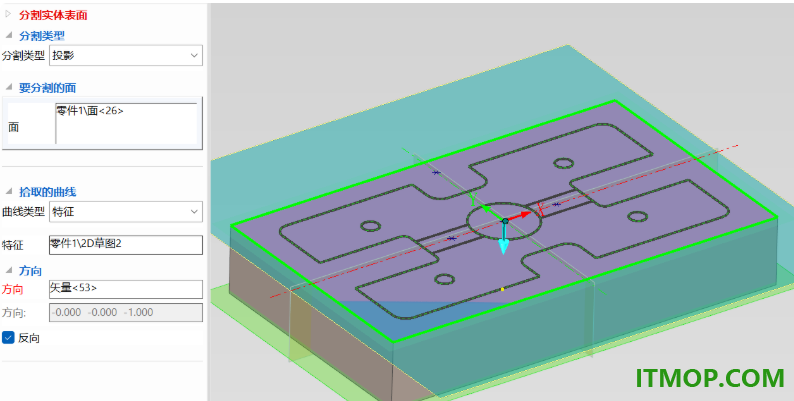Image resolution: width=794 pixels, height=401 pixels.
Task: Click the red 方向 field label
Action: coord(13,290)
